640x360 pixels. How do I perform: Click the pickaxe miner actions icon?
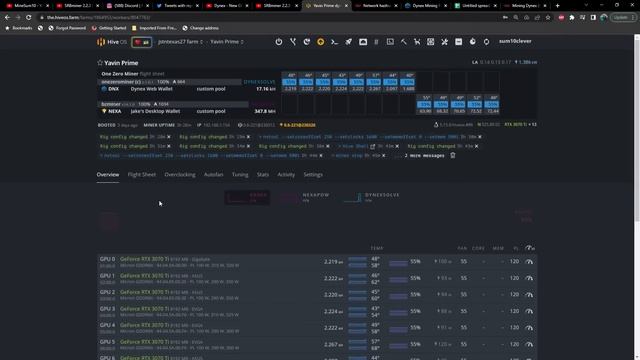tap(404, 42)
